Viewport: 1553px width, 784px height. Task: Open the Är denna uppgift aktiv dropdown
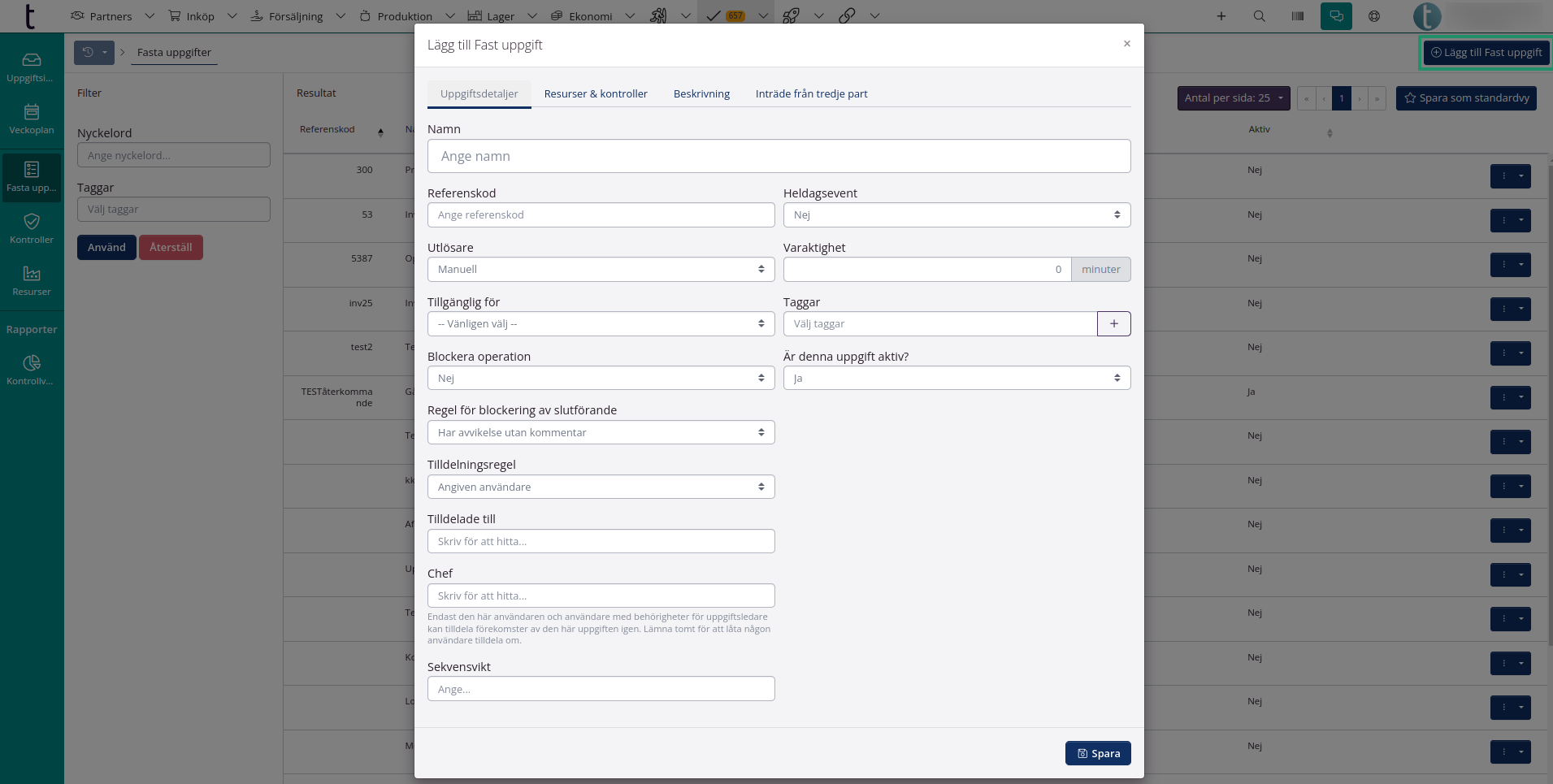[x=957, y=379]
